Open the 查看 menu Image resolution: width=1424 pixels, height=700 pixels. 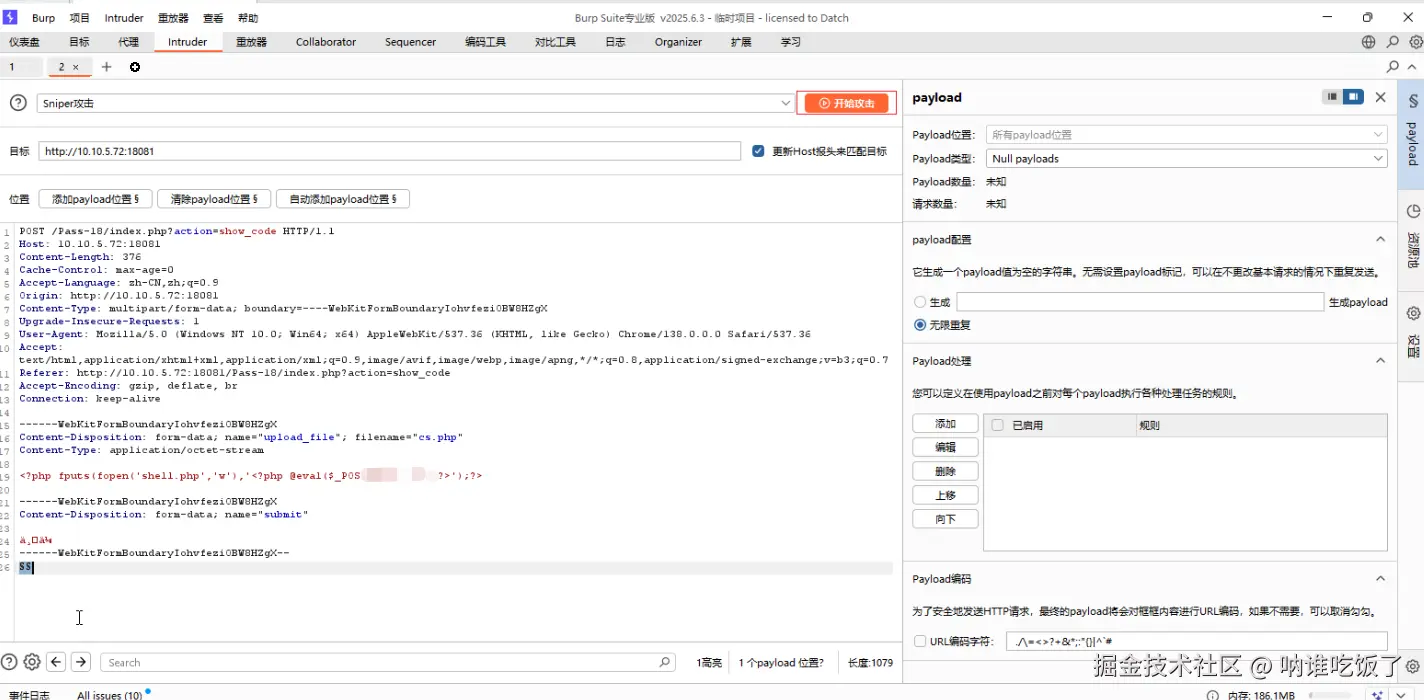(213, 18)
